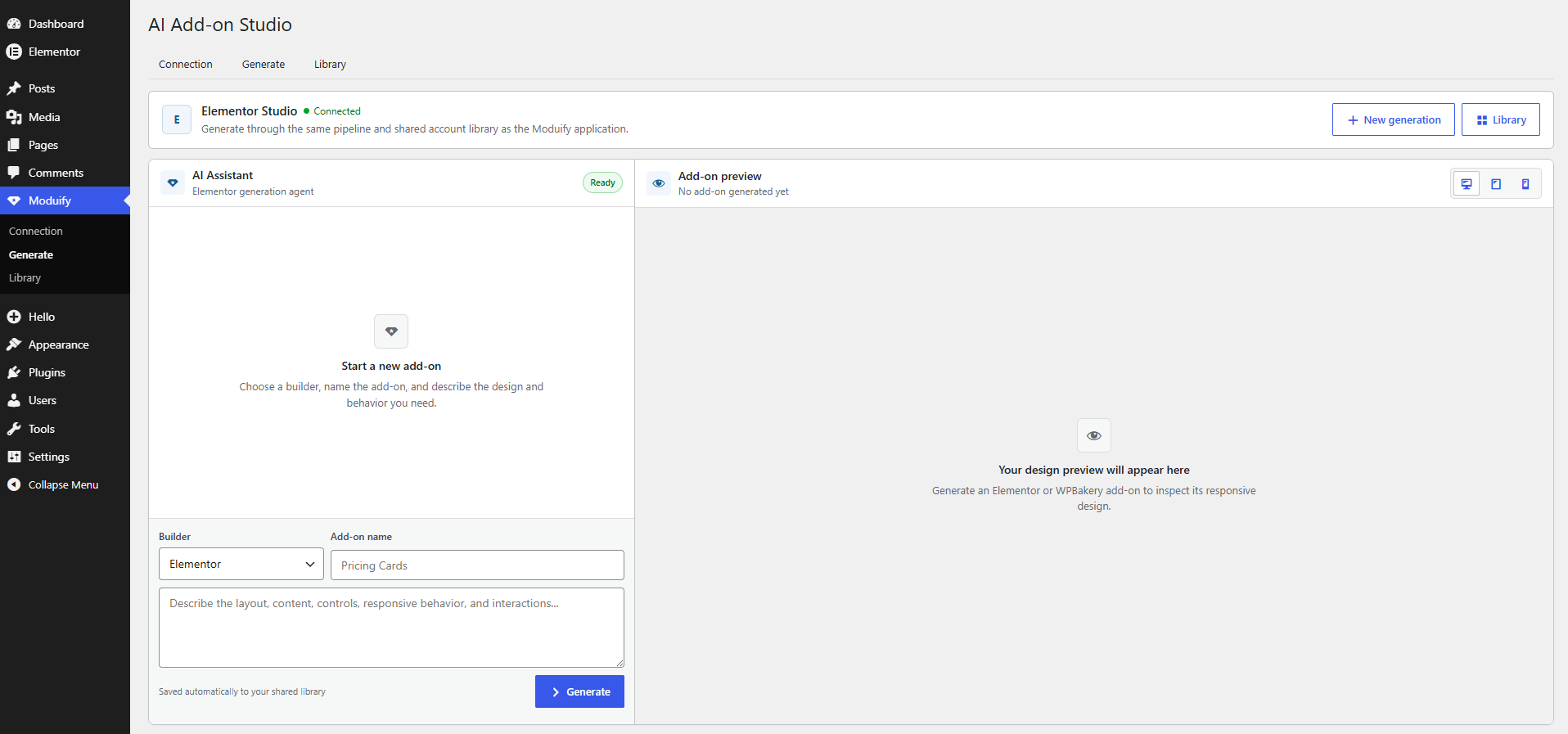
Task: Click the Dashboard gauge icon
Action: pos(14,24)
